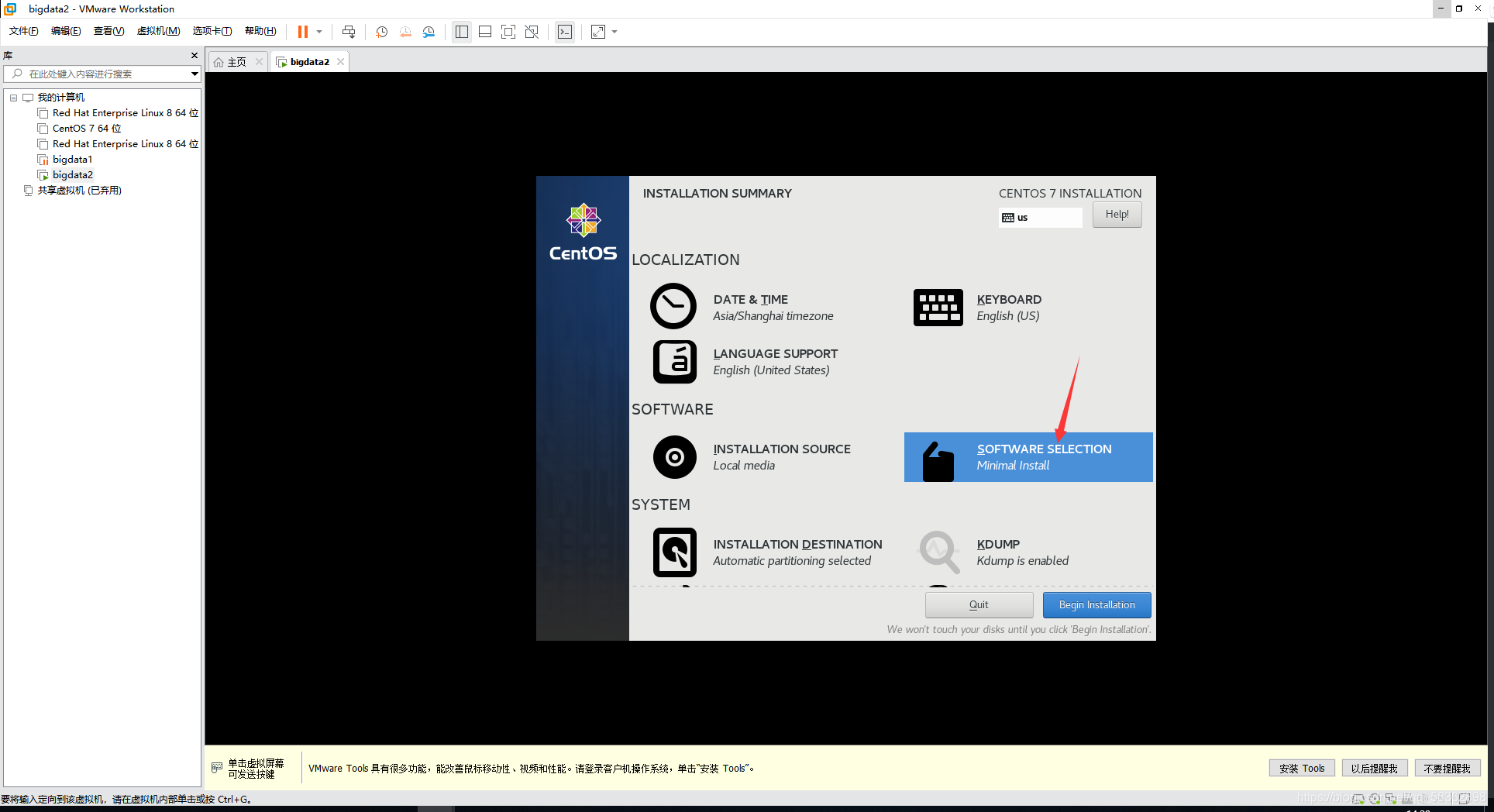Click Begin Installation button
Viewport: 1494px width, 812px height.
(1096, 605)
